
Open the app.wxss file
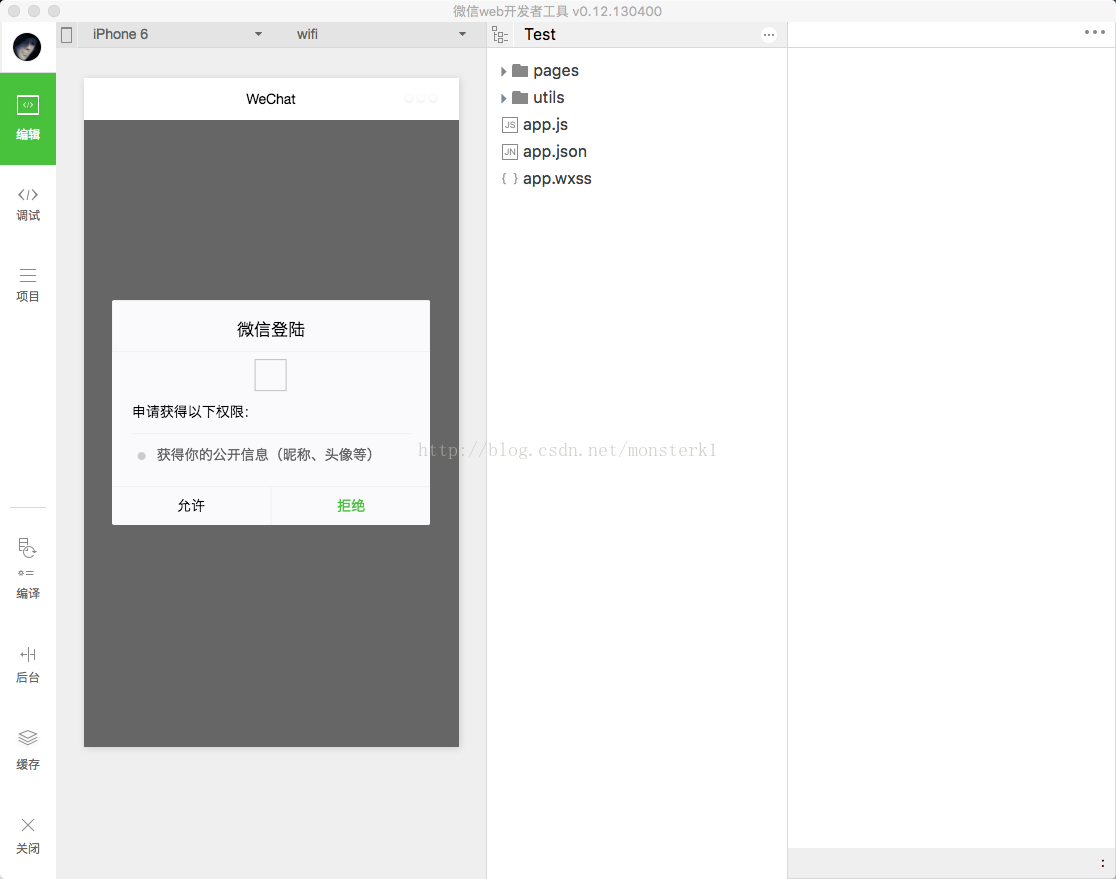click(557, 179)
